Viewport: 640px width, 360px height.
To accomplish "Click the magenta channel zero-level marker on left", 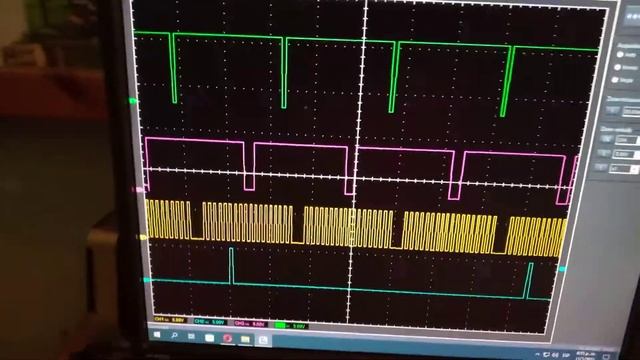I will coord(139,190).
